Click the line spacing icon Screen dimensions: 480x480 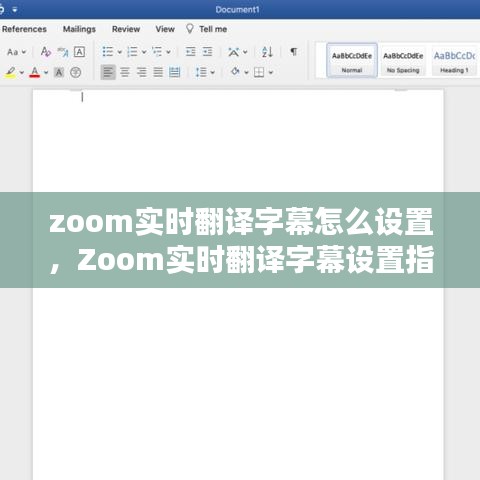click(201, 72)
